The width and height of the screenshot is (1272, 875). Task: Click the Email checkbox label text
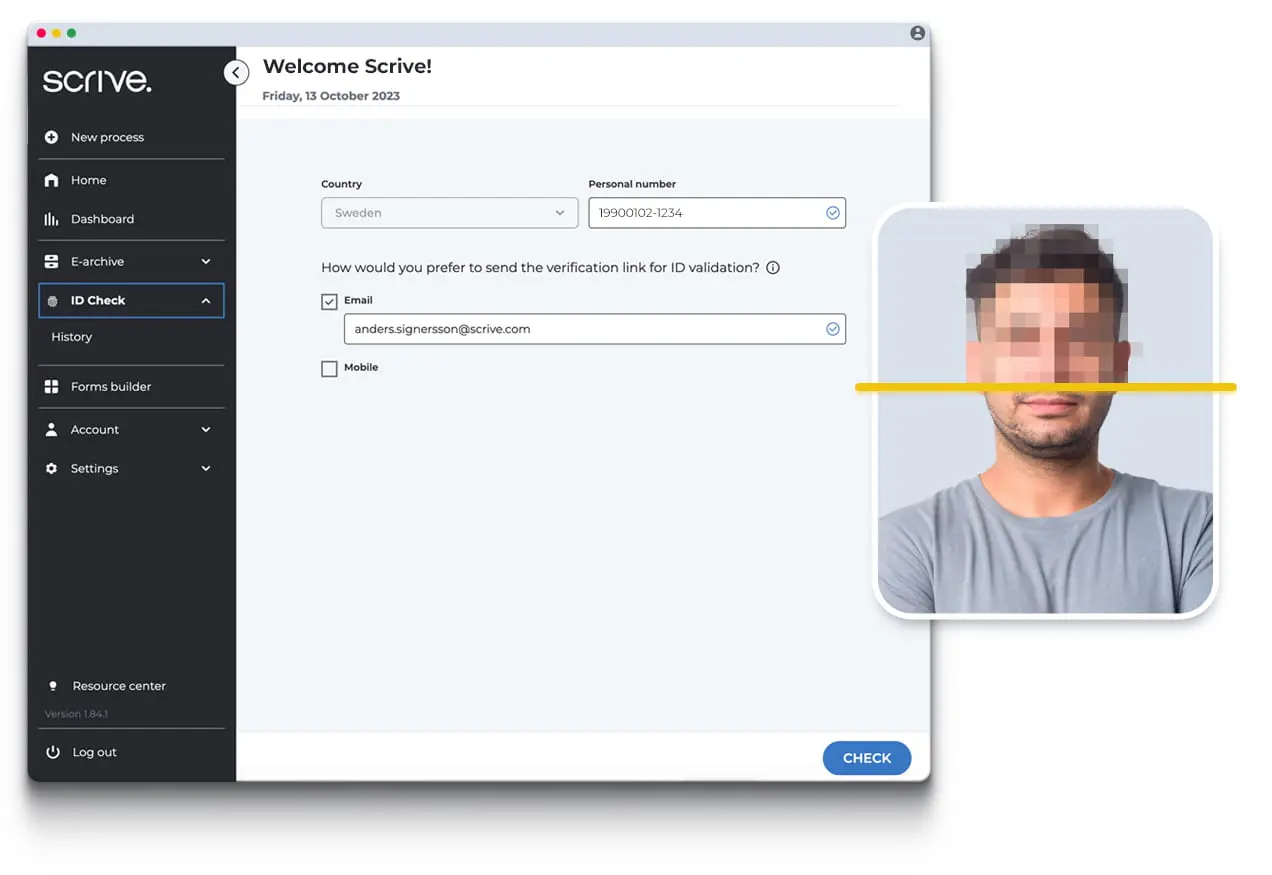(358, 300)
